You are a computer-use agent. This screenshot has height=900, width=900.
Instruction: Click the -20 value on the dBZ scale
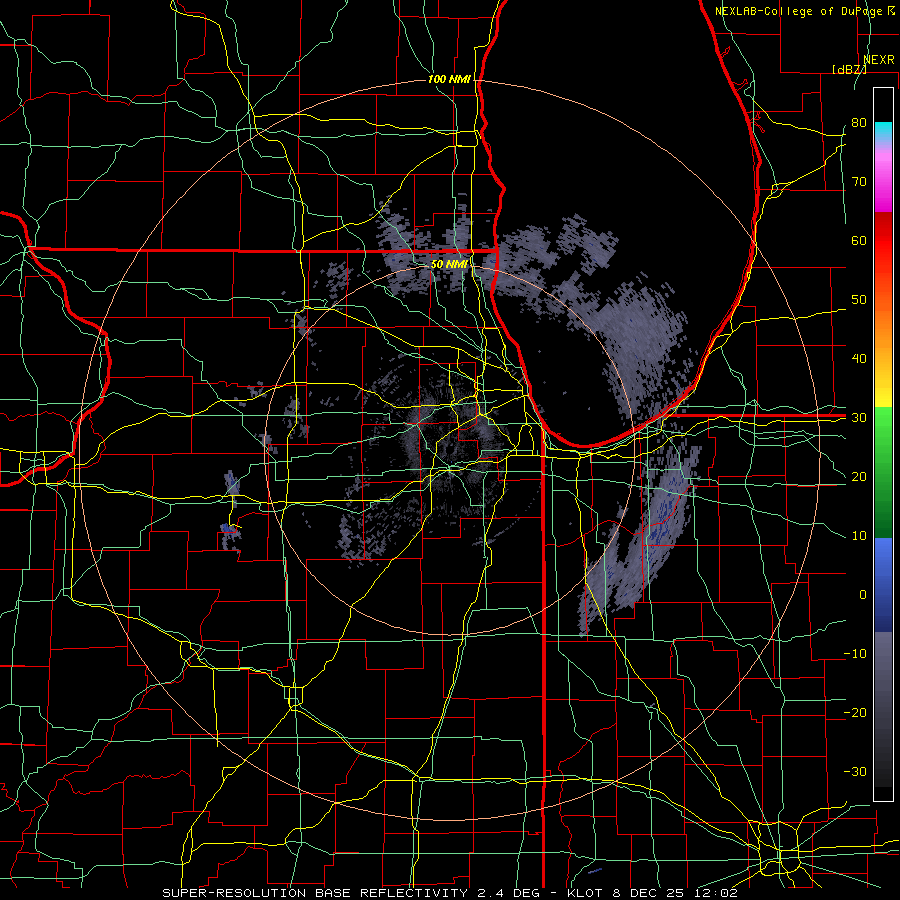[855, 712]
